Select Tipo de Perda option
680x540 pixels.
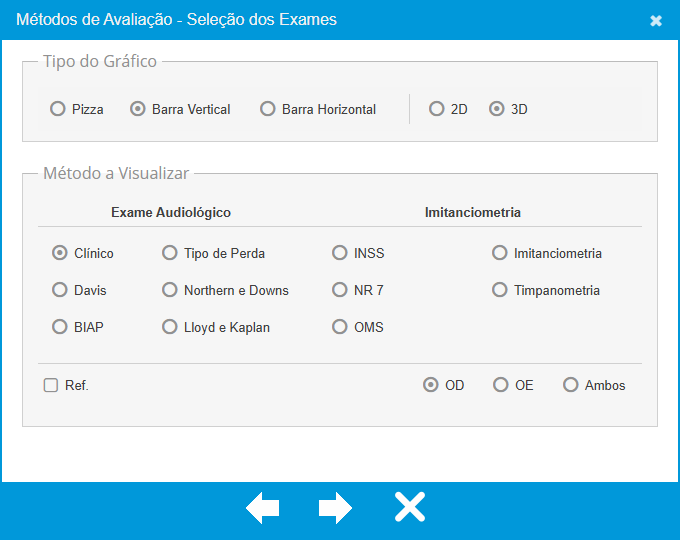pyautogui.click(x=170, y=253)
